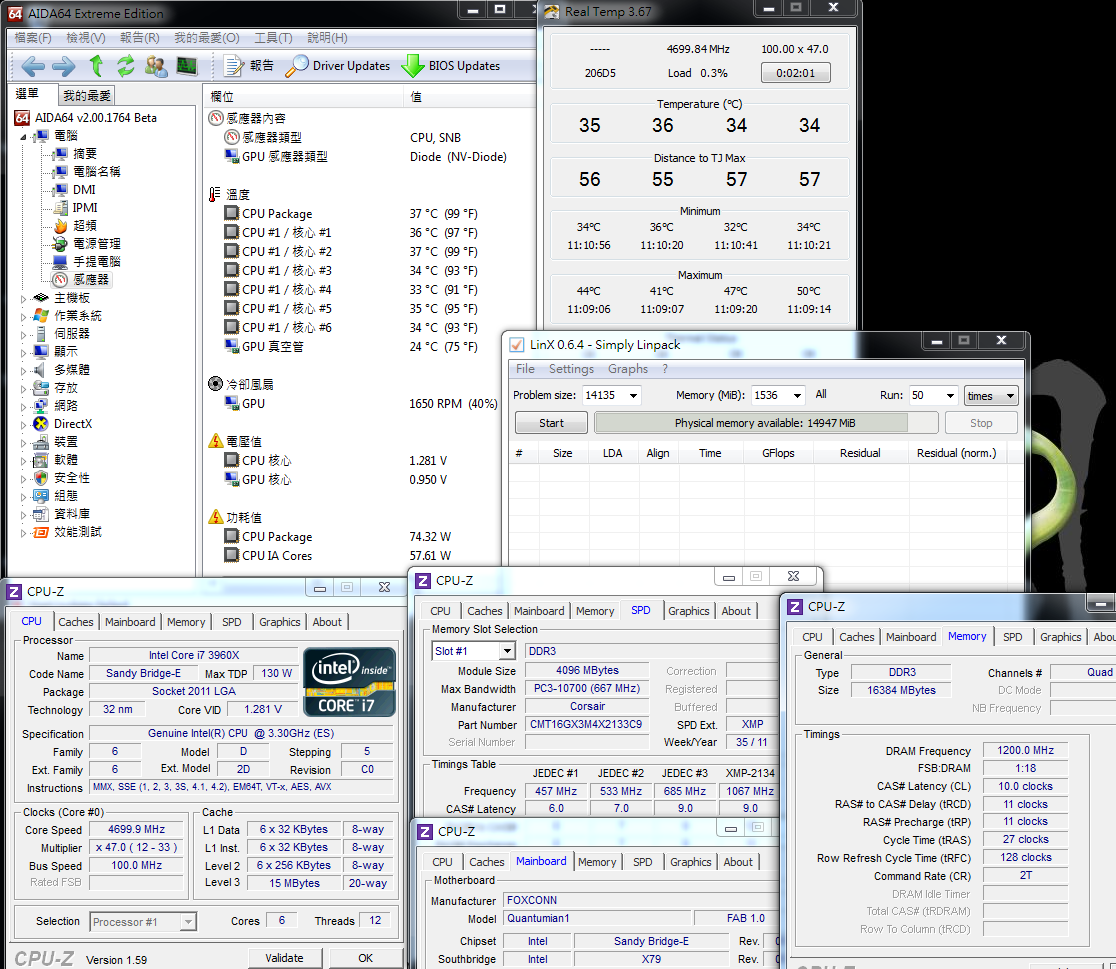This screenshot has width=1116, height=969.
Task: Open CPU-Z Slot #1 memory slot dropdown
Action: click(507, 651)
